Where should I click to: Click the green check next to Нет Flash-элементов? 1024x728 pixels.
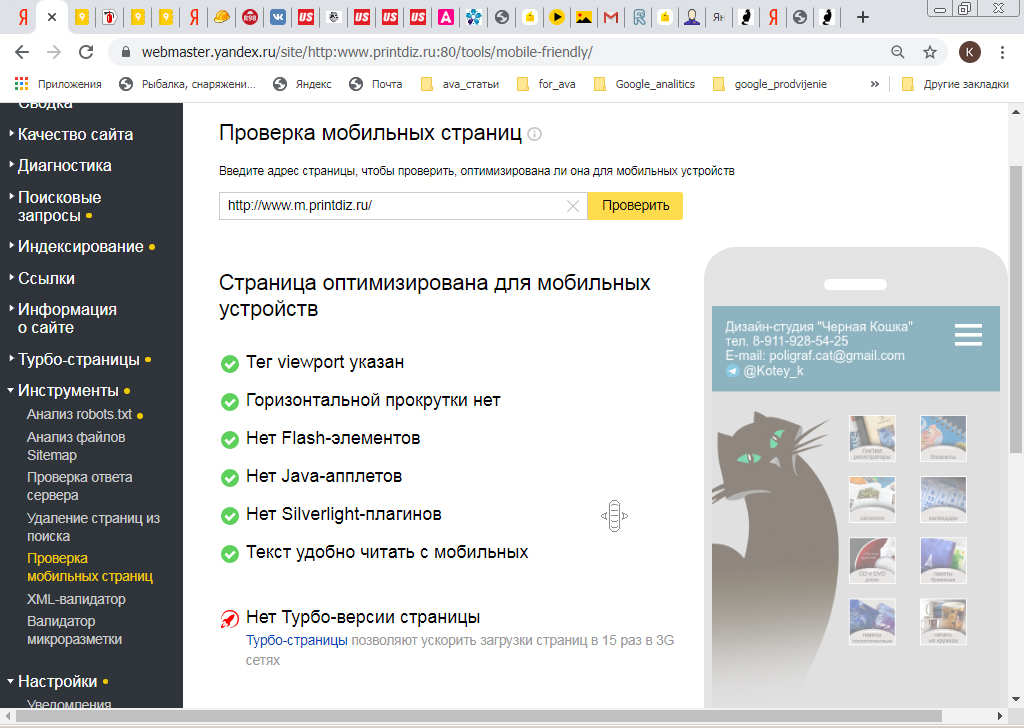[x=230, y=439]
